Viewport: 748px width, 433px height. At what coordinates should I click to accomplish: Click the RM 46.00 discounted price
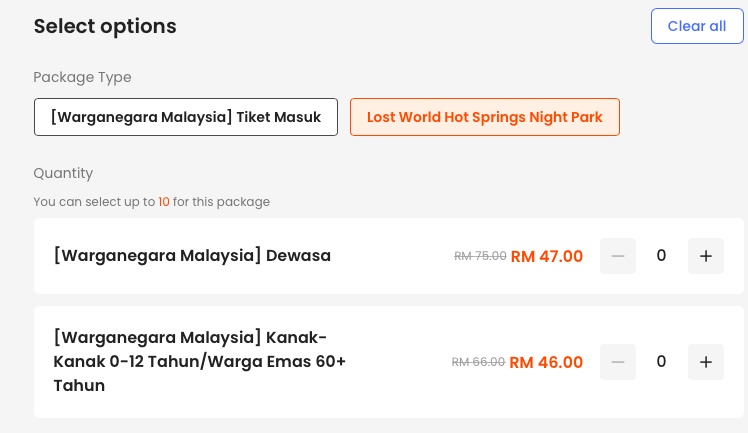point(546,362)
